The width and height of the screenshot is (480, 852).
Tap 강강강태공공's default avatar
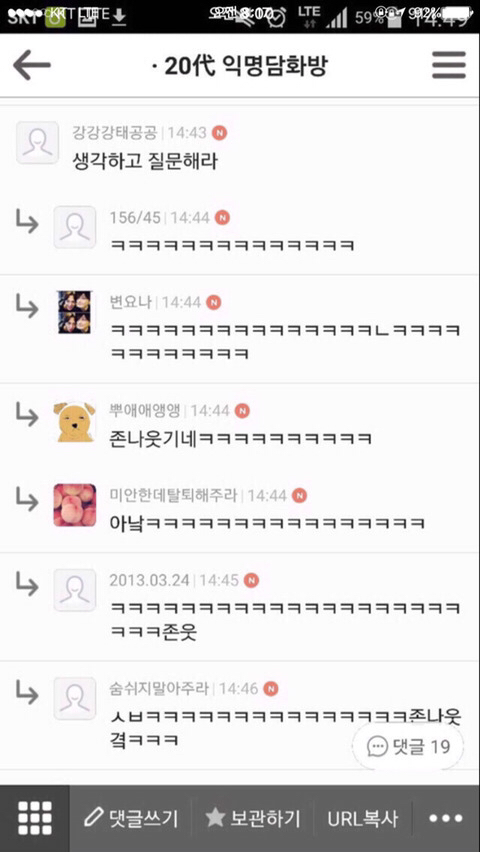click(37, 142)
